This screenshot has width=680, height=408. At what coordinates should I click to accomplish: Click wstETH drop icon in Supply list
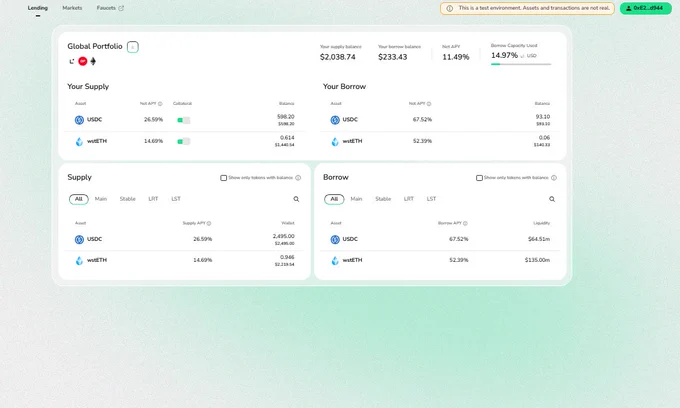pyautogui.click(x=79, y=261)
